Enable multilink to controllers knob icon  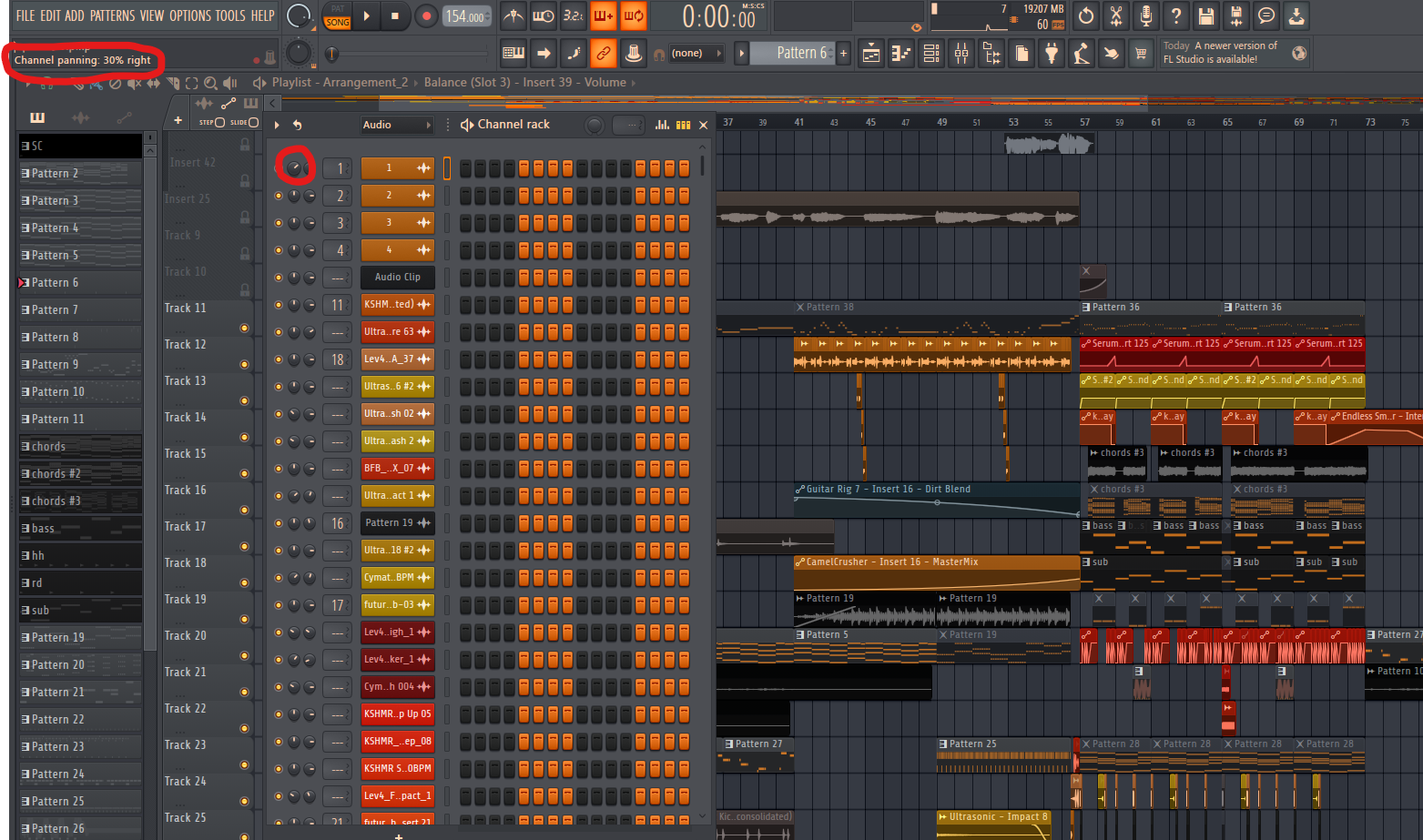coord(634,54)
